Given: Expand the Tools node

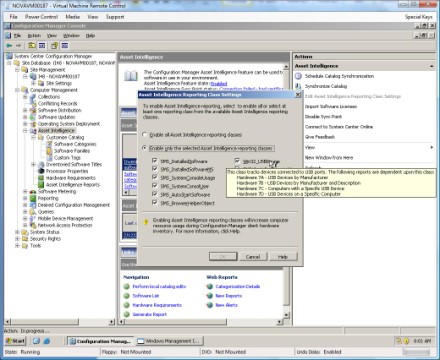Looking at the screenshot, I should coord(17,246).
